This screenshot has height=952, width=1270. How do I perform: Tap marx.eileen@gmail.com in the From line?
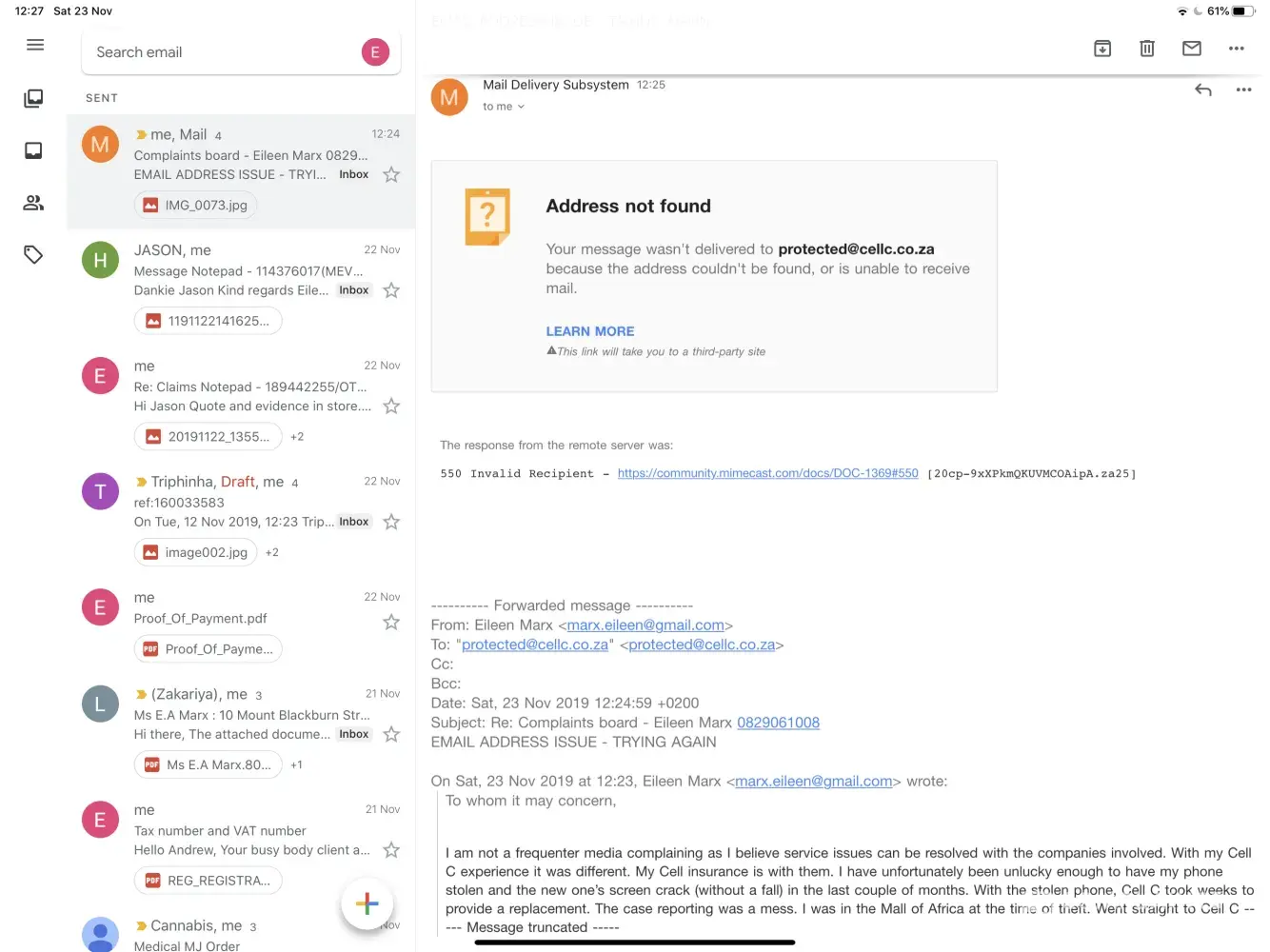[645, 625]
